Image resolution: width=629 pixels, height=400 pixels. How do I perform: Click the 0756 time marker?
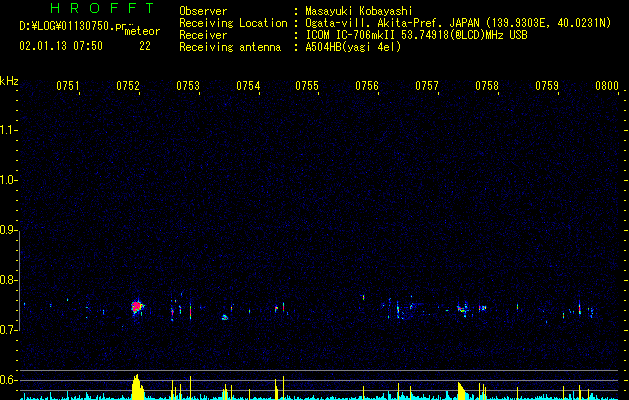click(x=367, y=86)
